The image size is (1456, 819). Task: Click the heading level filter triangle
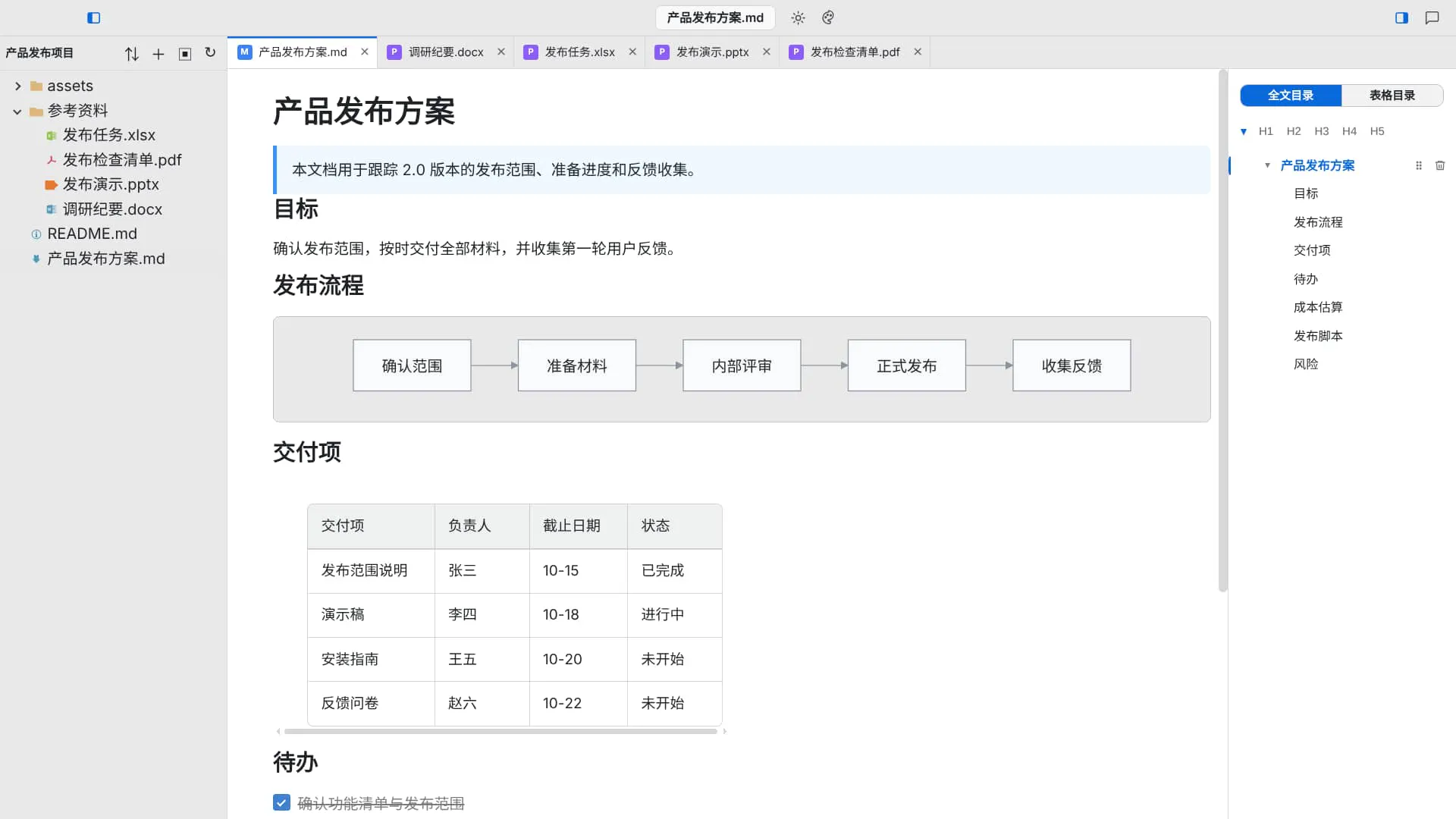pyautogui.click(x=1244, y=132)
